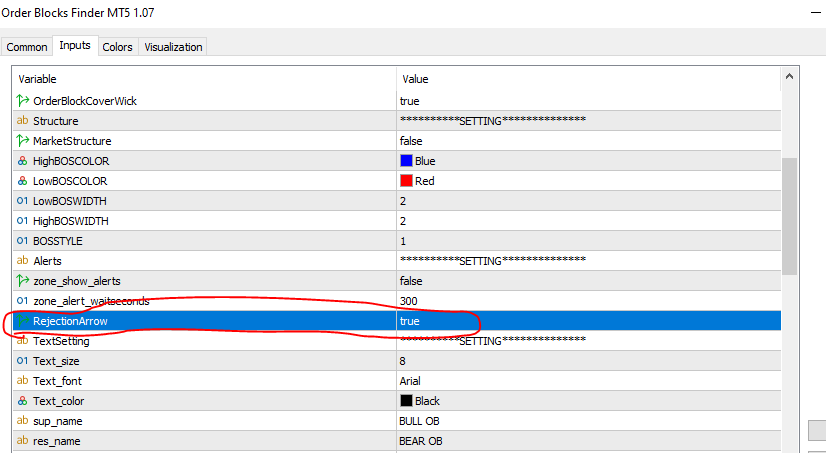826x453 pixels.
Task: Click the zone_show_alerts boolean type icon
Action: pyautogui.click(x=23, y=280)
